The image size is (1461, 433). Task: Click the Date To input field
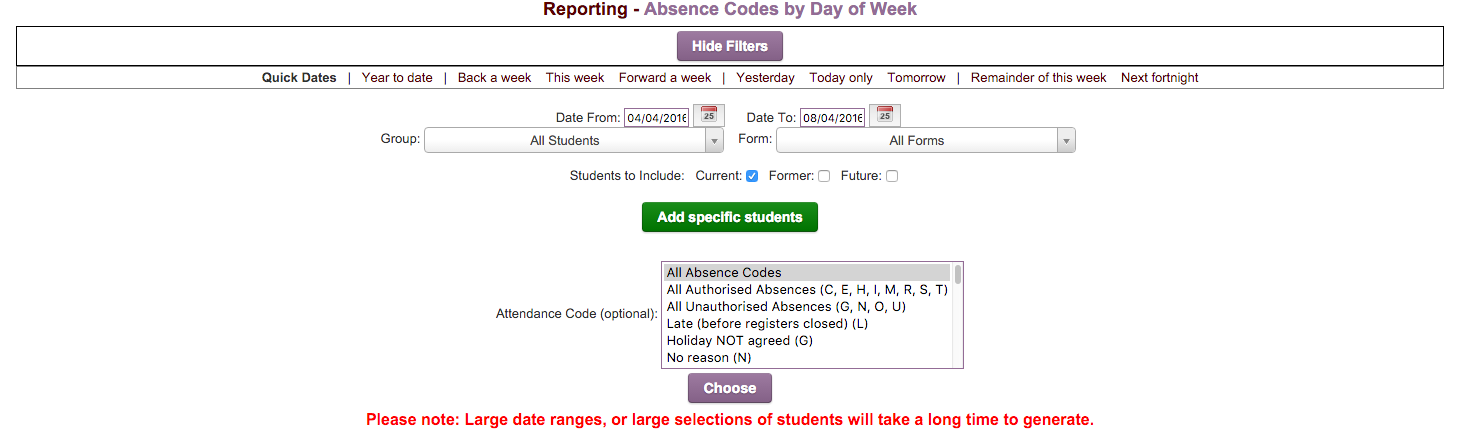832,118
